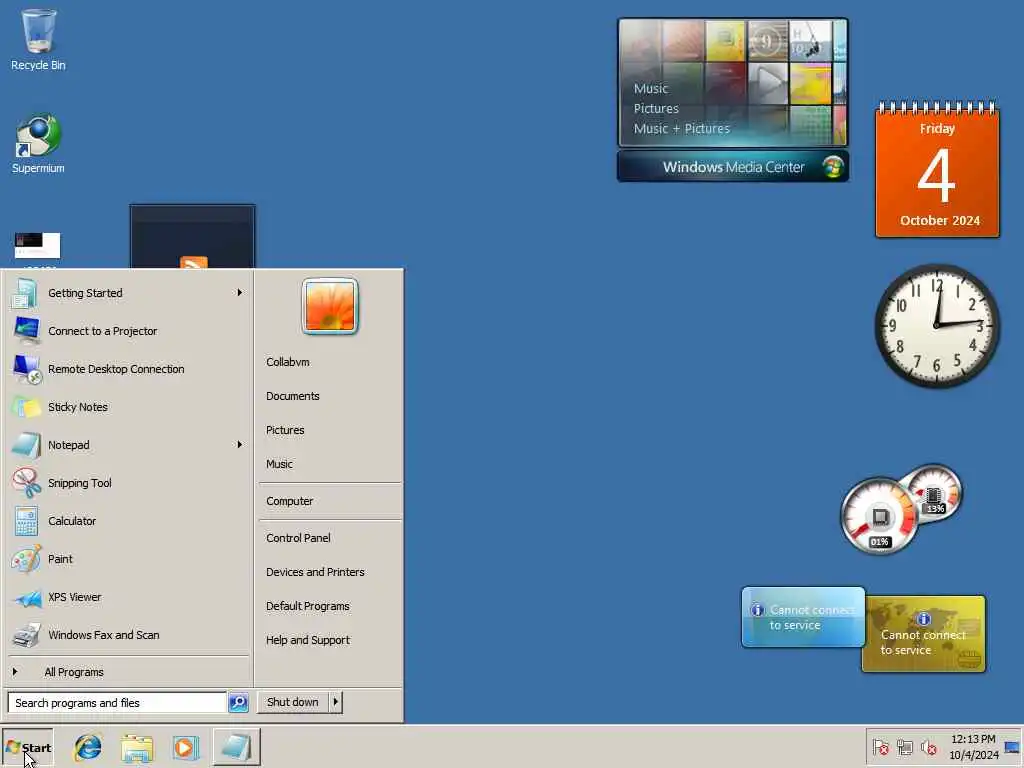Click the yellow Cannot connect to service gadget
This screenshot has height=768, width=1024.
point(923,634)
